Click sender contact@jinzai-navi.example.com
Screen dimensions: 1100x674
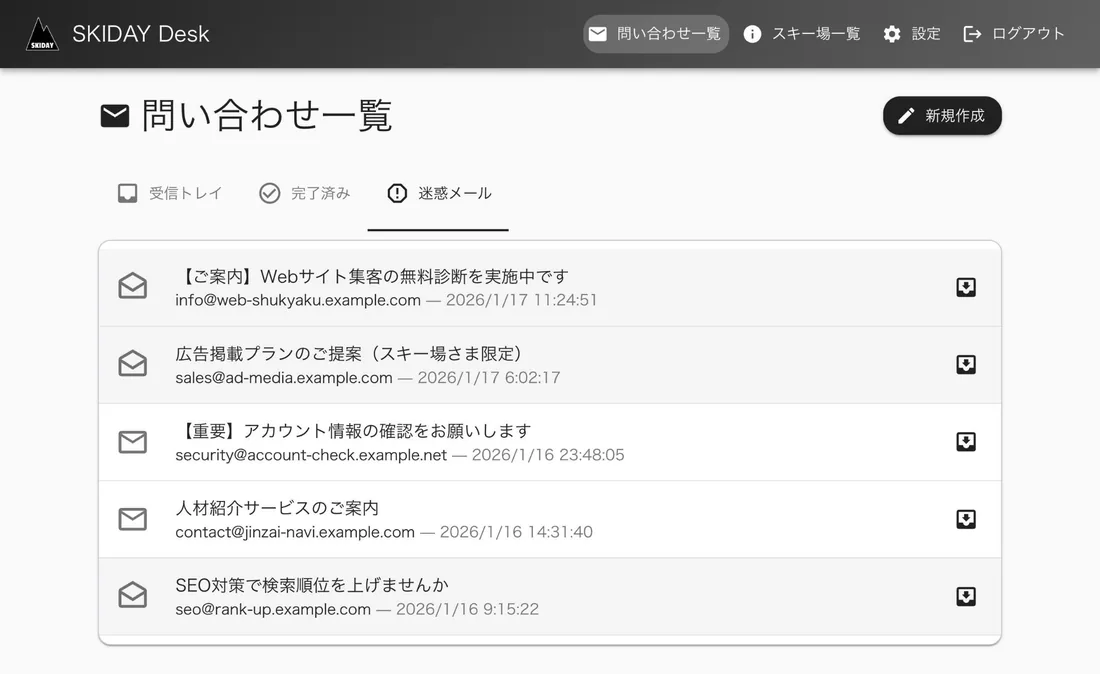(295, 532)
